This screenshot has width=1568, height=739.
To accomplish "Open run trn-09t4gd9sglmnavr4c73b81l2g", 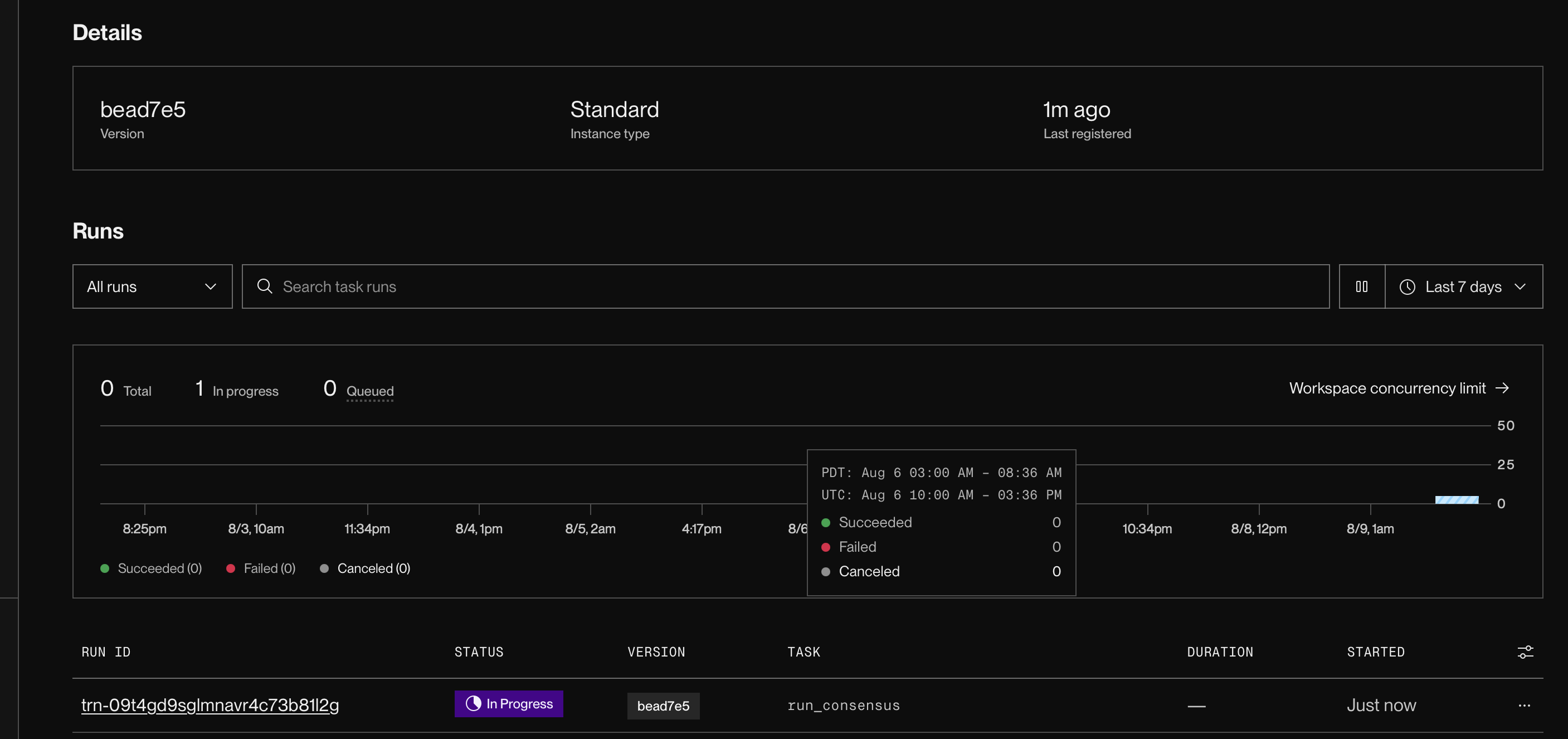I will (x=210, y=704).
